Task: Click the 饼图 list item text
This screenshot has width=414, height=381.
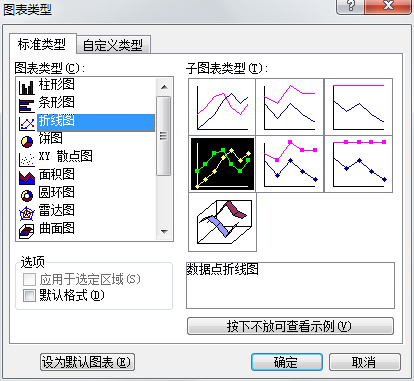Action: coord(51,138)
